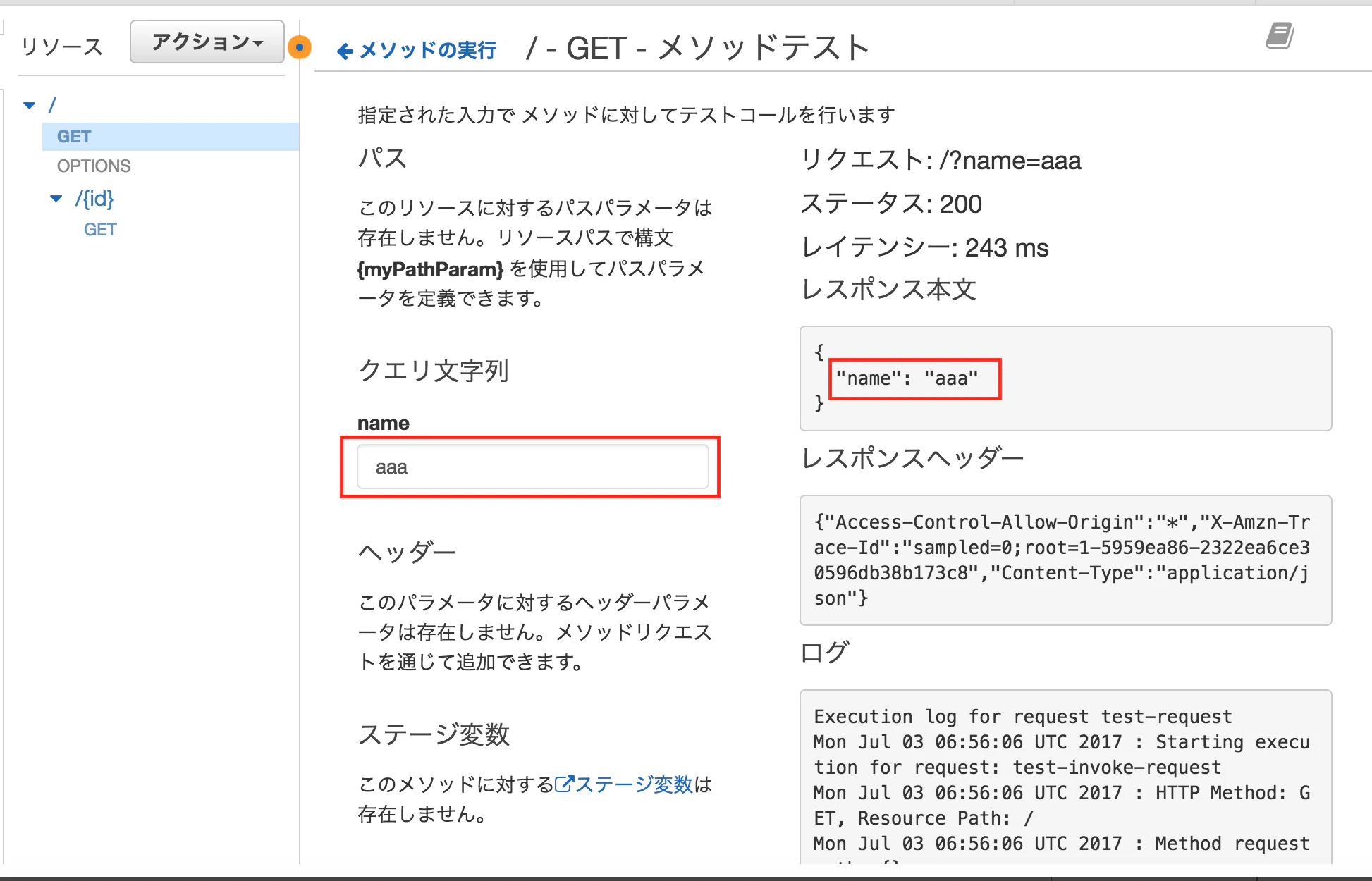Screen dimensions: 1372x881
Task: Go back via メソッドの実行 link
Action: [x=417, y=50]
